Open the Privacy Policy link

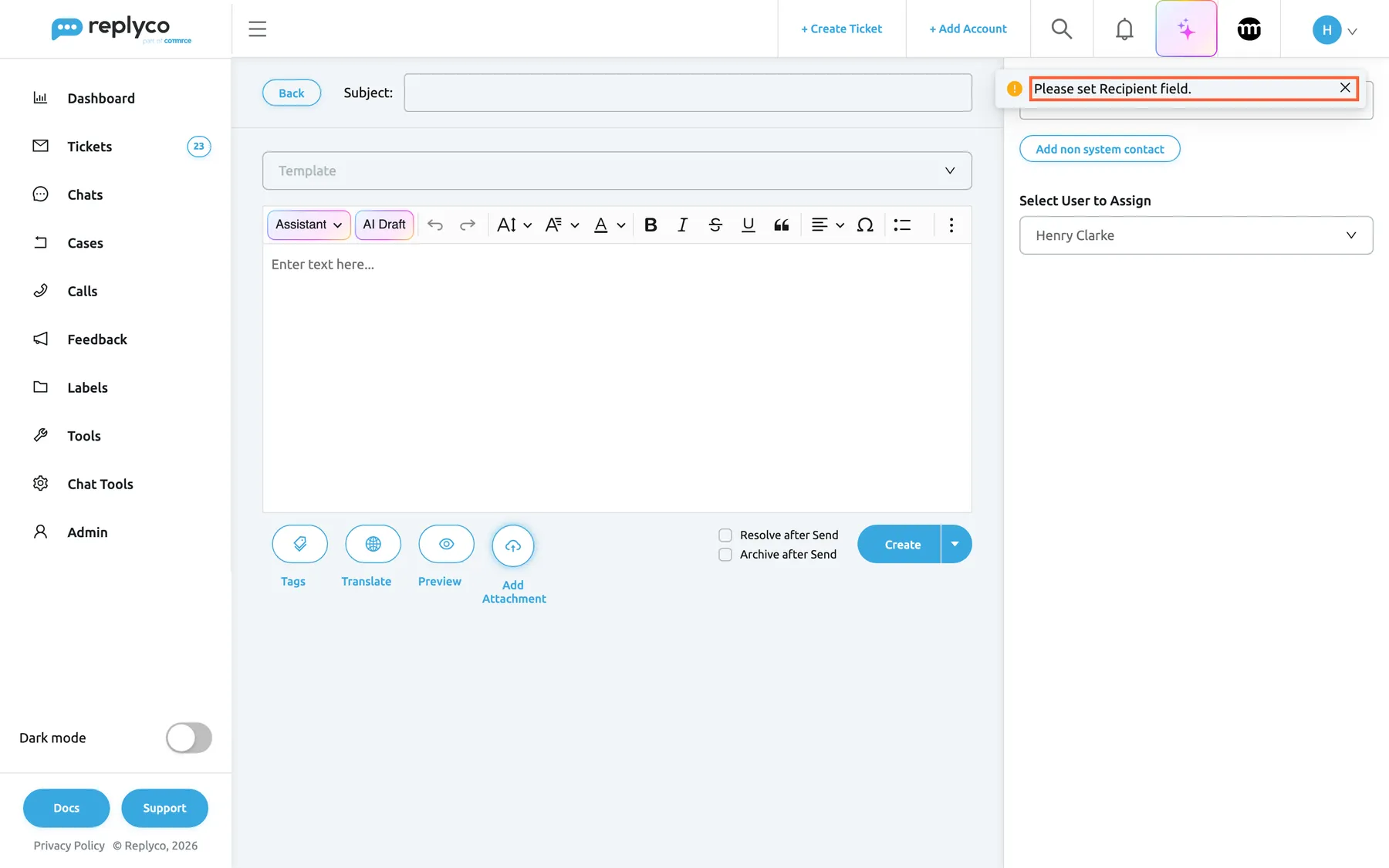pos(69,846)
